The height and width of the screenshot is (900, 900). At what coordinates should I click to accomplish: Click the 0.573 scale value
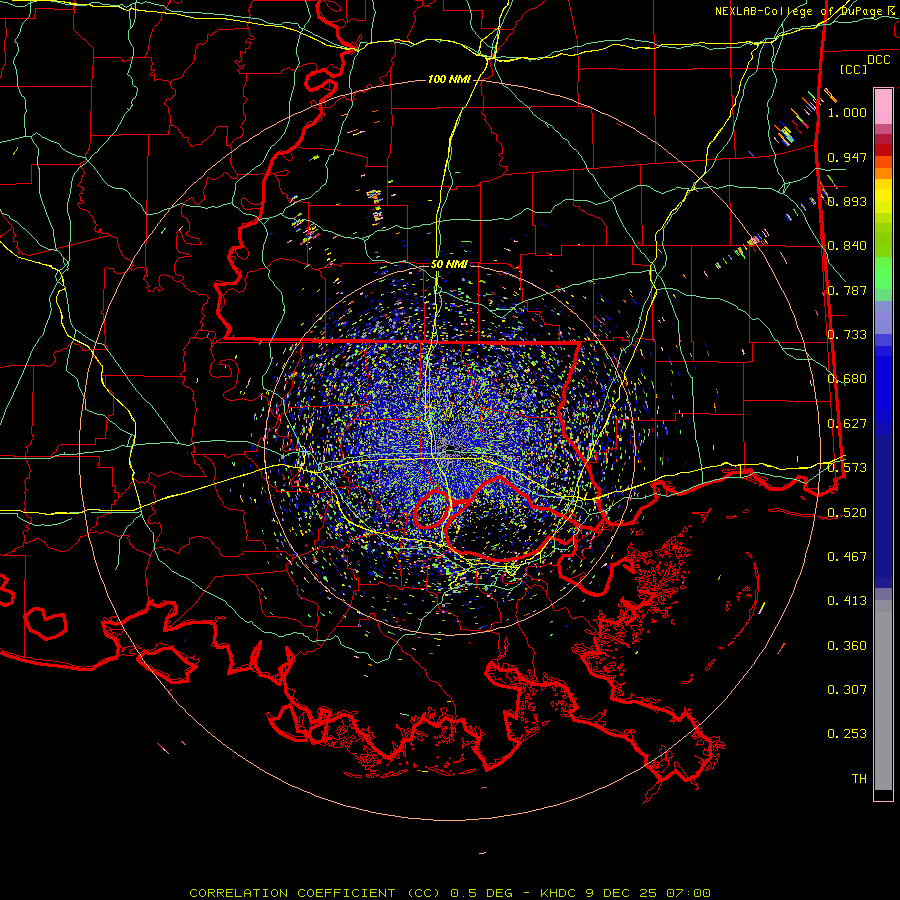[x=847, y=468]
